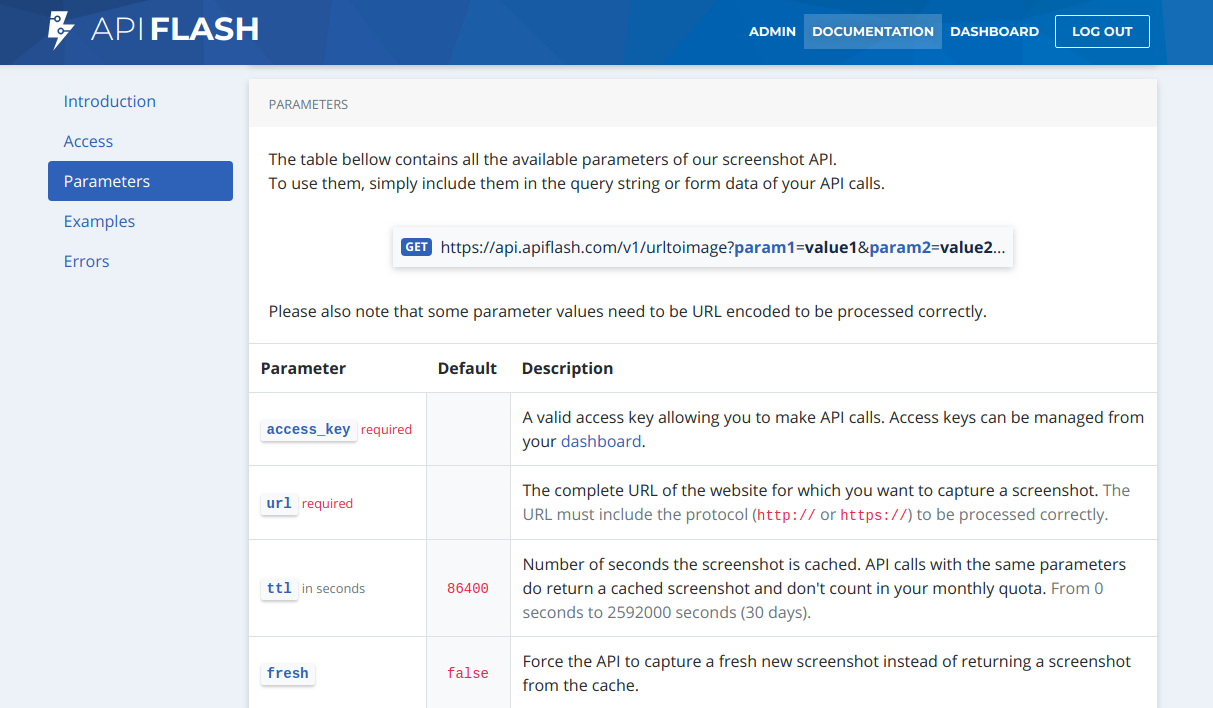Viewport: 1213px width, 708px height.
Task: Open the DASHBOARD nav link
Action: coord(994,31)
